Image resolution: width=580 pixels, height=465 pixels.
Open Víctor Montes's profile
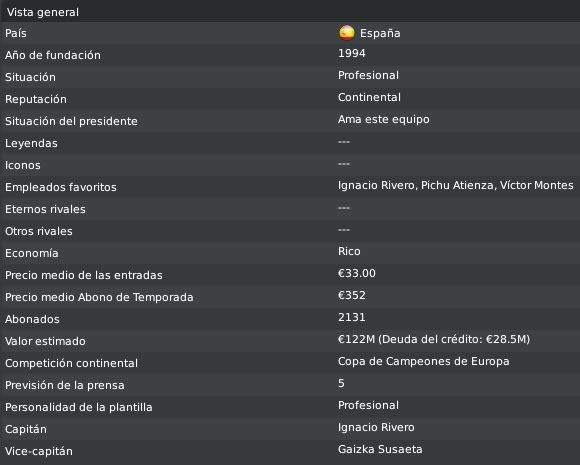[537, 185]
